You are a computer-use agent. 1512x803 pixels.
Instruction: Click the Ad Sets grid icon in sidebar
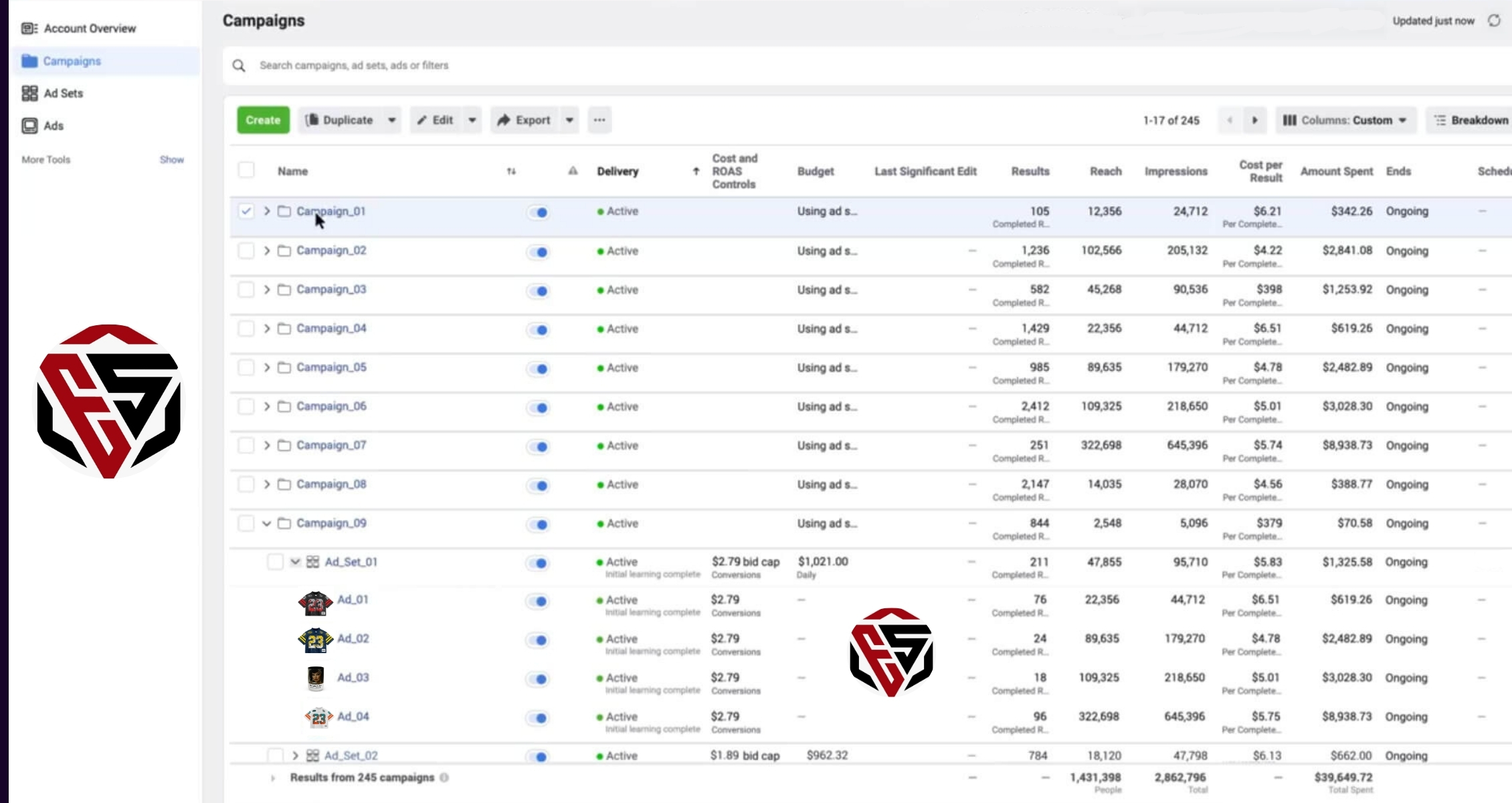29,93
